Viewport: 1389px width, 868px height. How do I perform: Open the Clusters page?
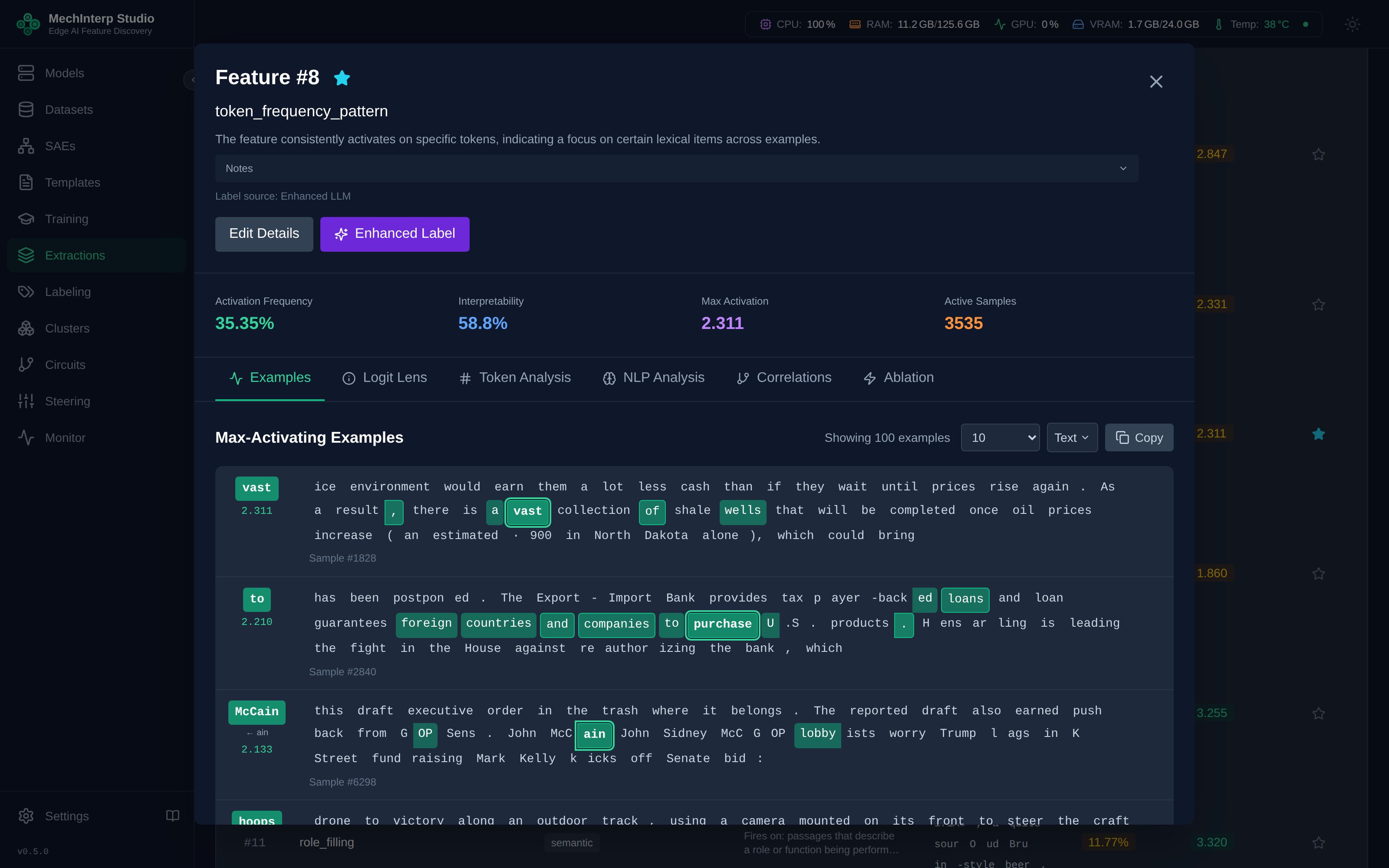point(96,329)
